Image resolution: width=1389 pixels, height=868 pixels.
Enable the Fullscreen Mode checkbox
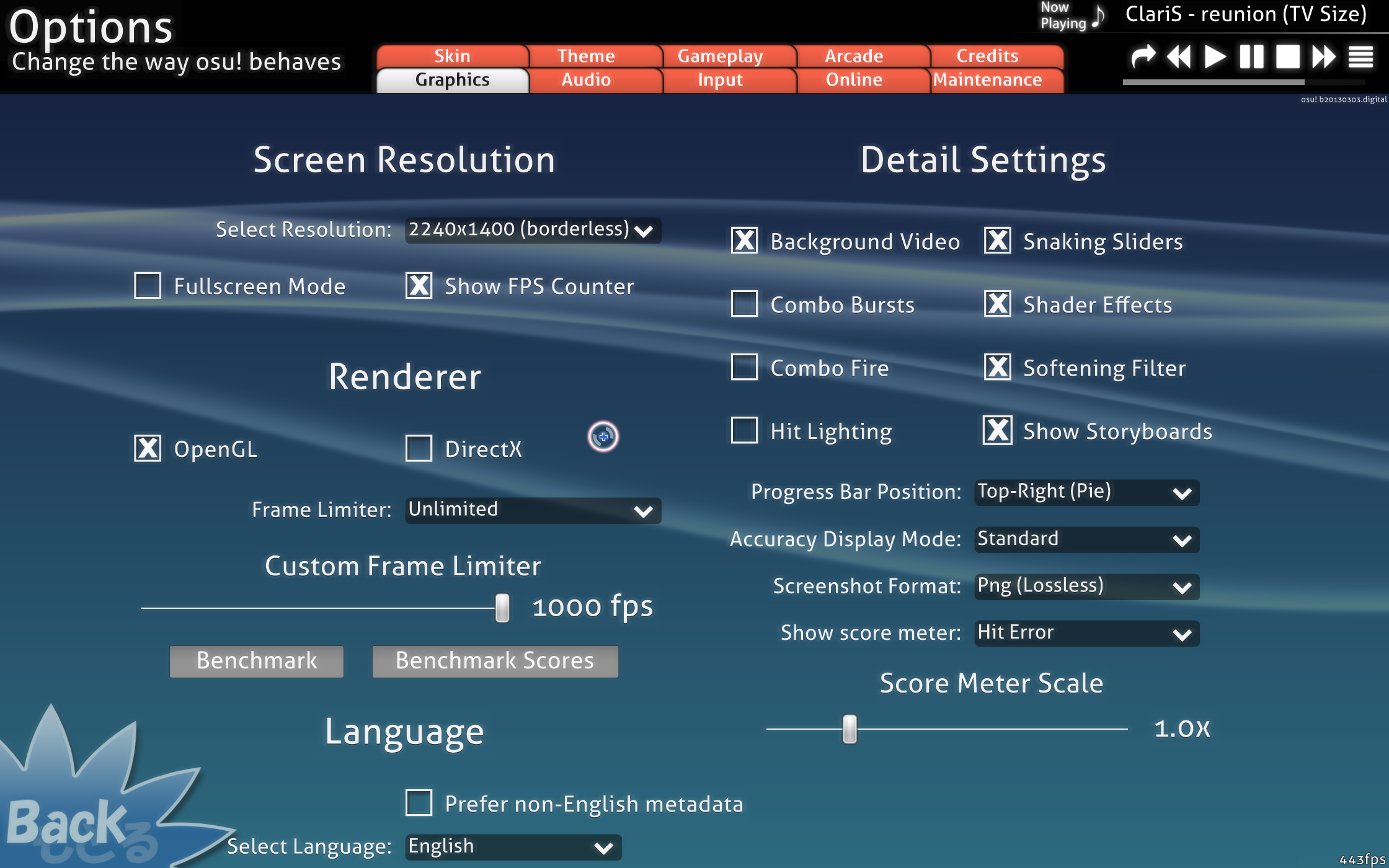148,286
